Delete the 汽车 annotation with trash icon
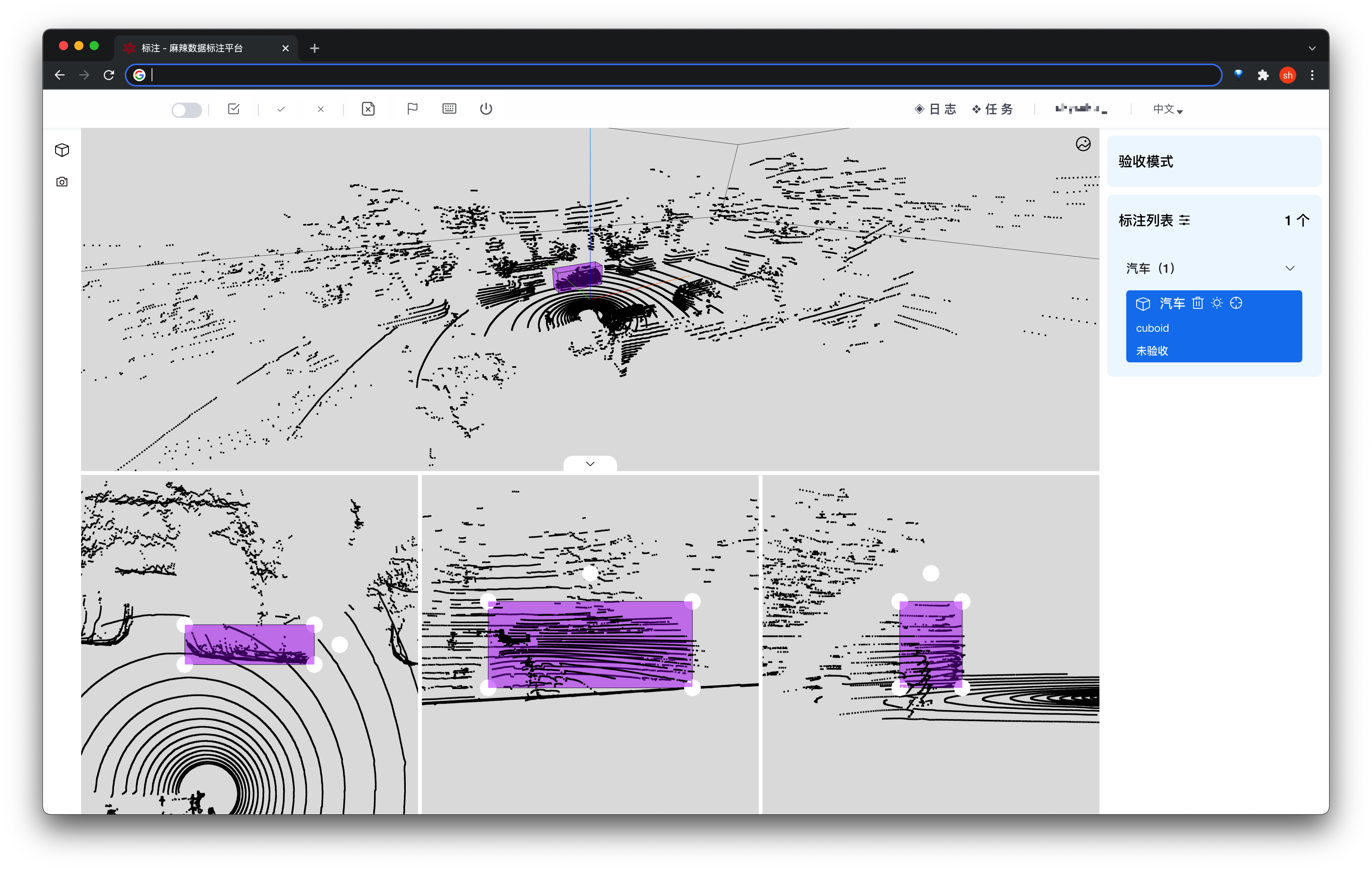 pos(1197,303)
